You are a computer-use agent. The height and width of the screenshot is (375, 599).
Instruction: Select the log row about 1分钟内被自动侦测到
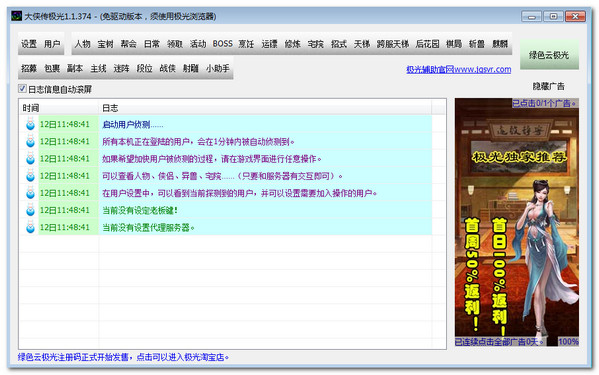(225, 142)
